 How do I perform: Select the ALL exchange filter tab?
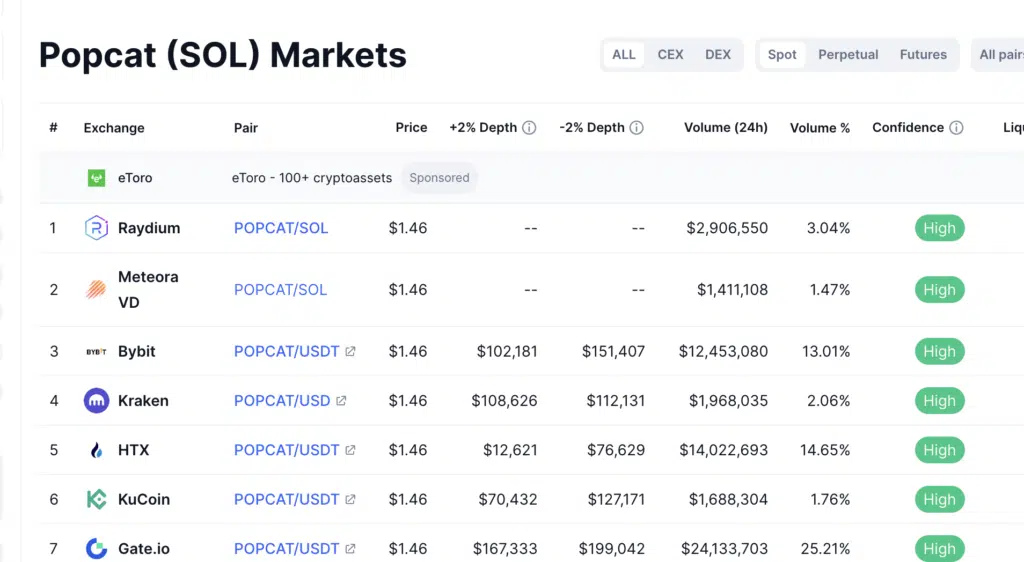pos(624,55)
